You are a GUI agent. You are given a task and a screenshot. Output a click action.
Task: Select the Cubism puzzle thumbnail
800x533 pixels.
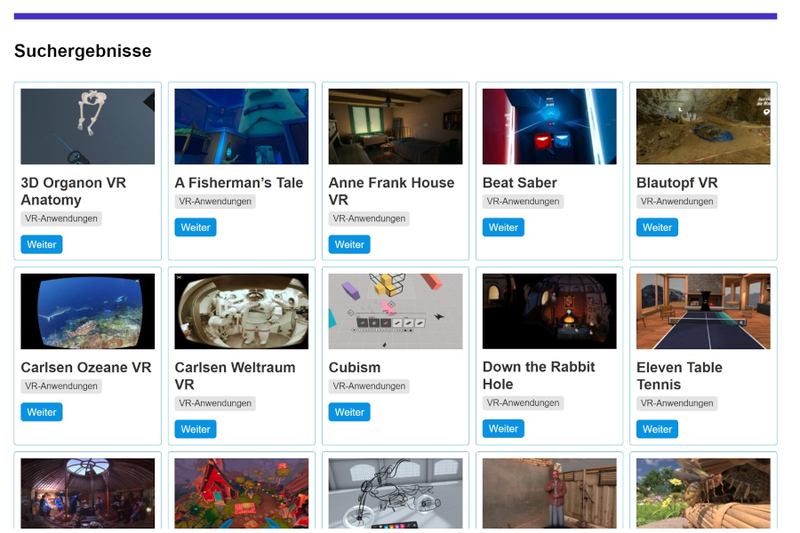(395, 311)
